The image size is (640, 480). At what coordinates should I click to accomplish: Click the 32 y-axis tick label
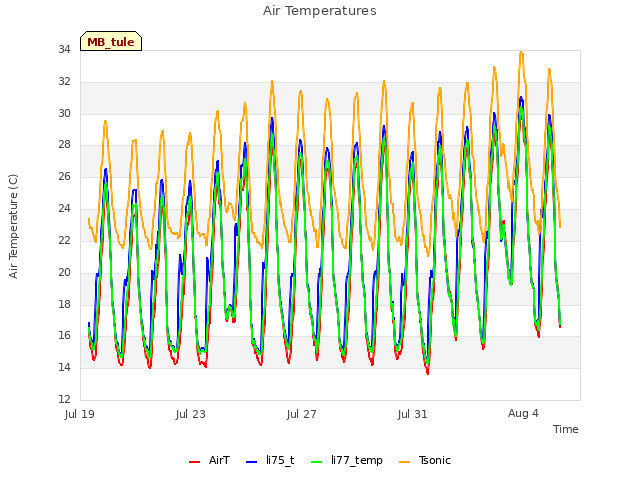pos(64,82)
